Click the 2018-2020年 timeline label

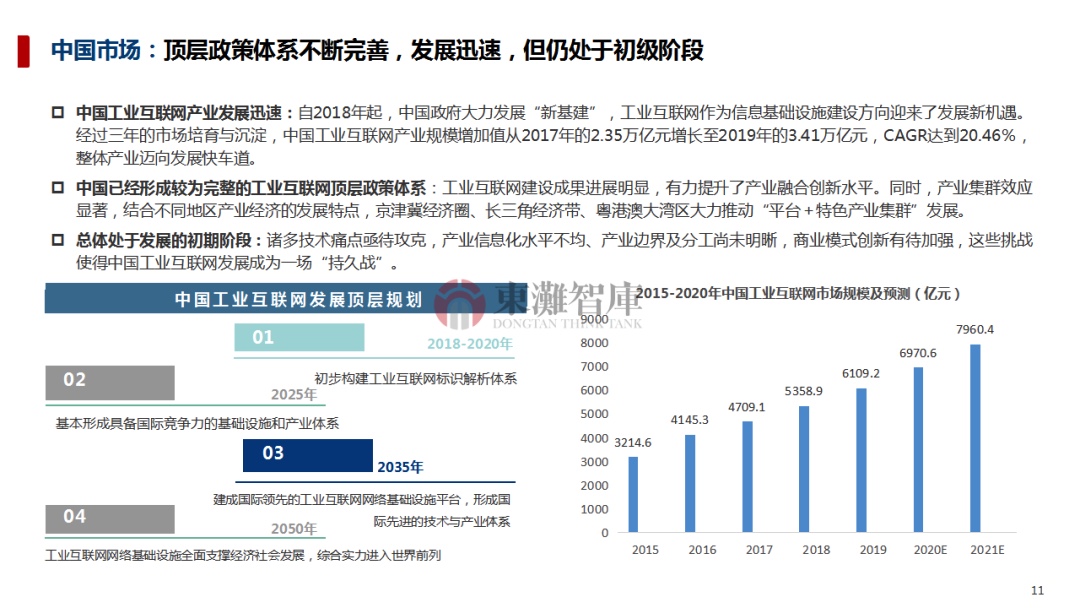click(469, 344)
